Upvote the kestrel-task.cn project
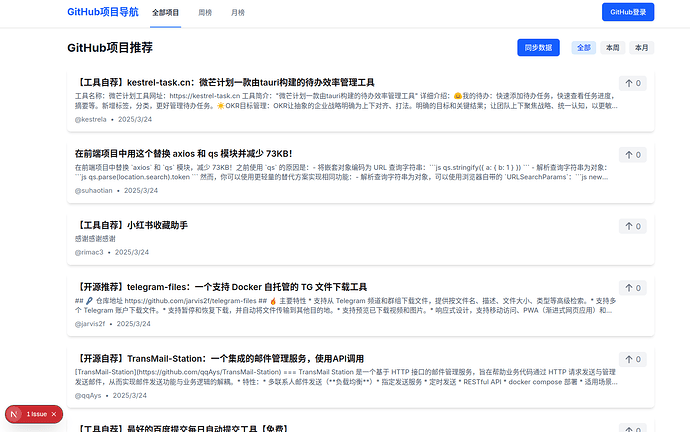This screenshot has width=690, height=432. (x=632, y=83)
